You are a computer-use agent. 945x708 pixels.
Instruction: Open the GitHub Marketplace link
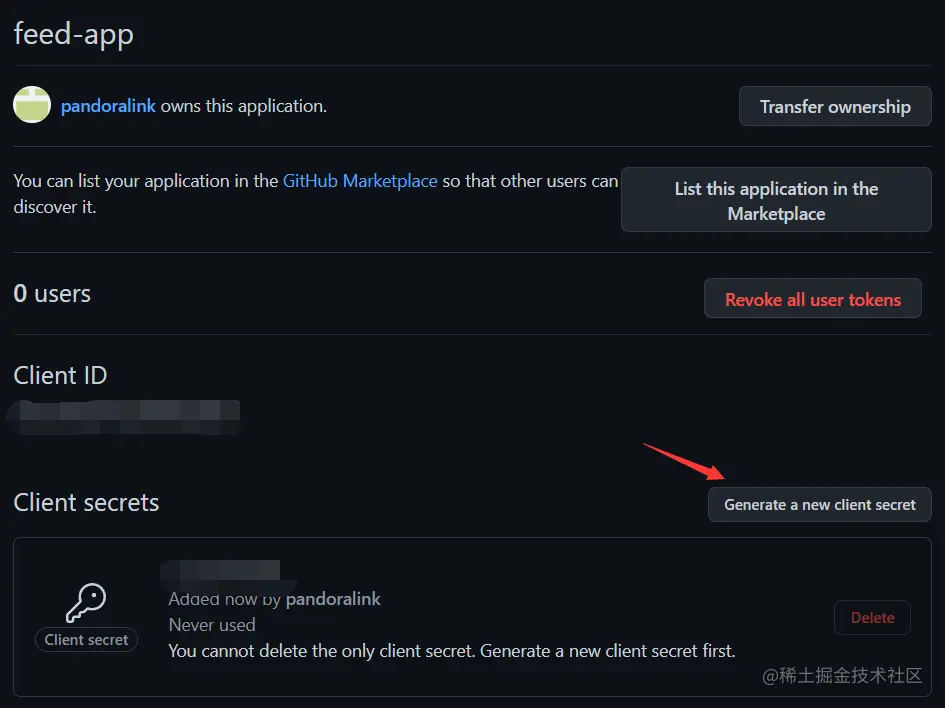click(360, 181)
